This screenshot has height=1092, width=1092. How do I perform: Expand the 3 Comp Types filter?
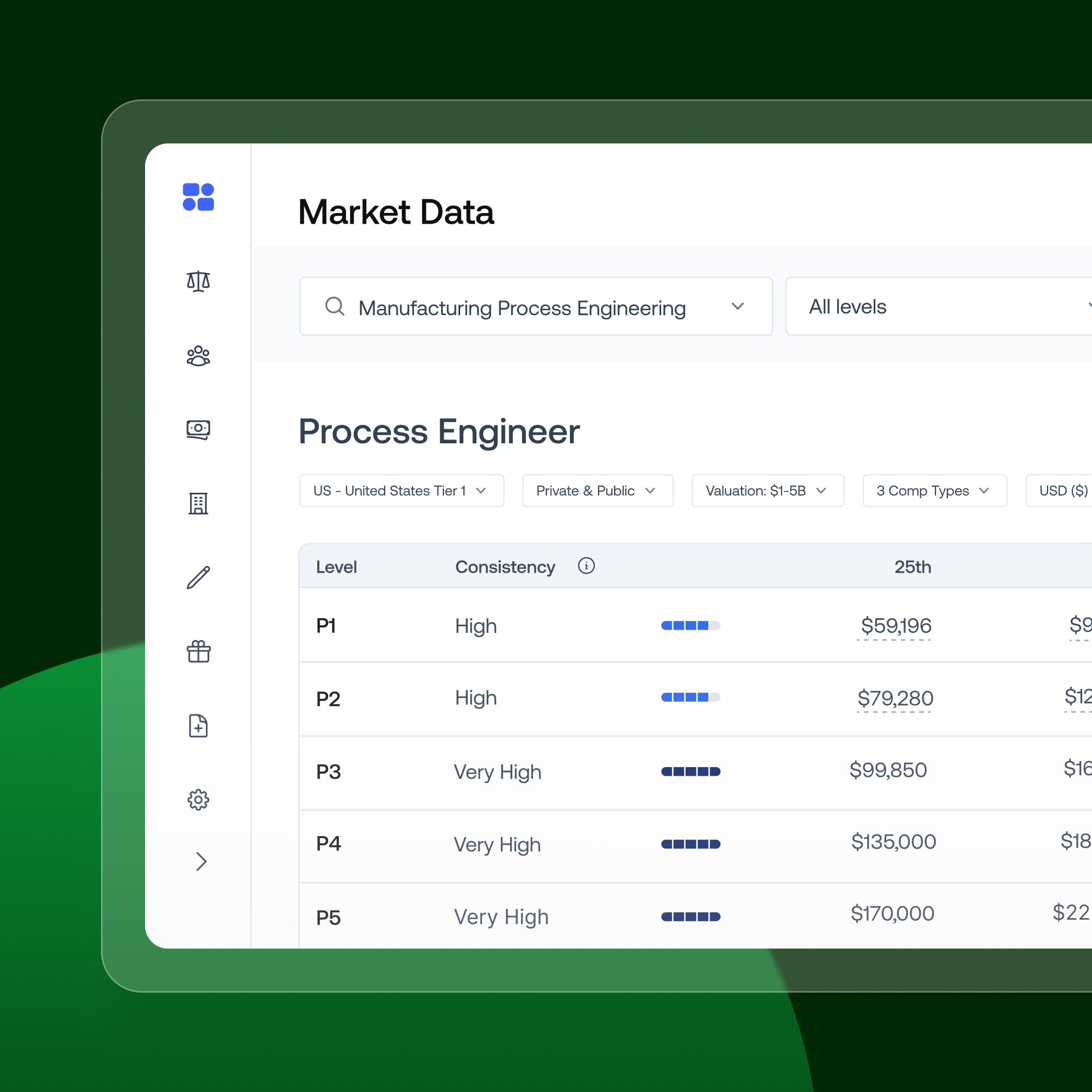pos(934,491)
